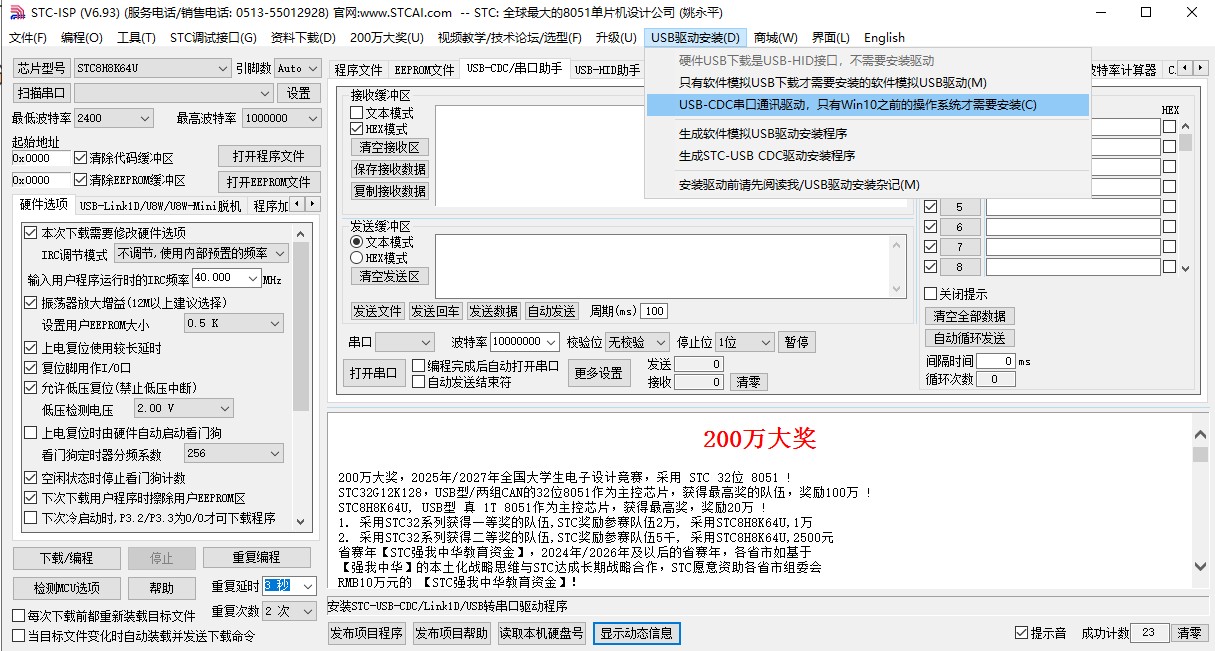Open 设置用户EEPROM大小 dropdown
This screenshot has height=651, width=1215.
(x=234, y=324)
